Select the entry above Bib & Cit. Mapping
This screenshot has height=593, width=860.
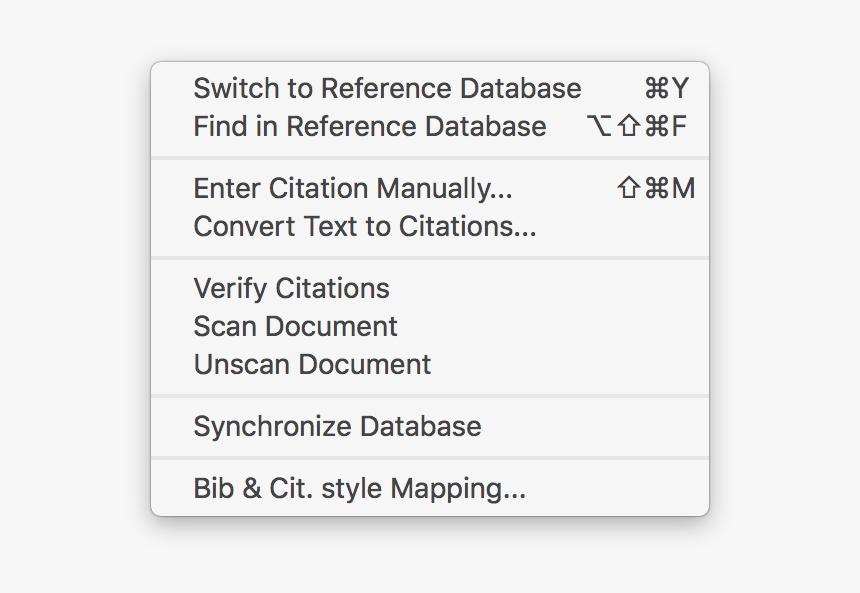tap(337, 426)
